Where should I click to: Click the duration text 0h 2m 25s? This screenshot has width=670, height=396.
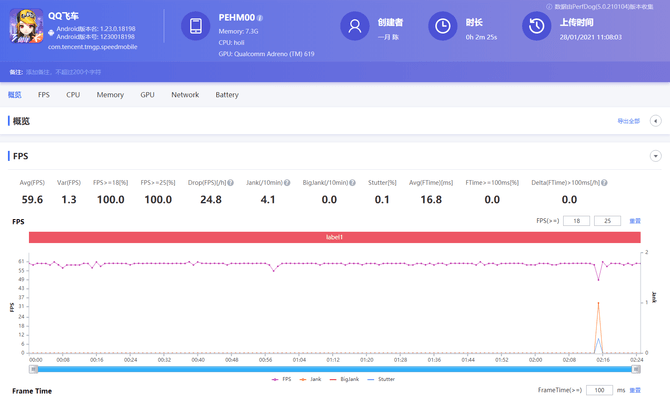click(x=481, y=37)
